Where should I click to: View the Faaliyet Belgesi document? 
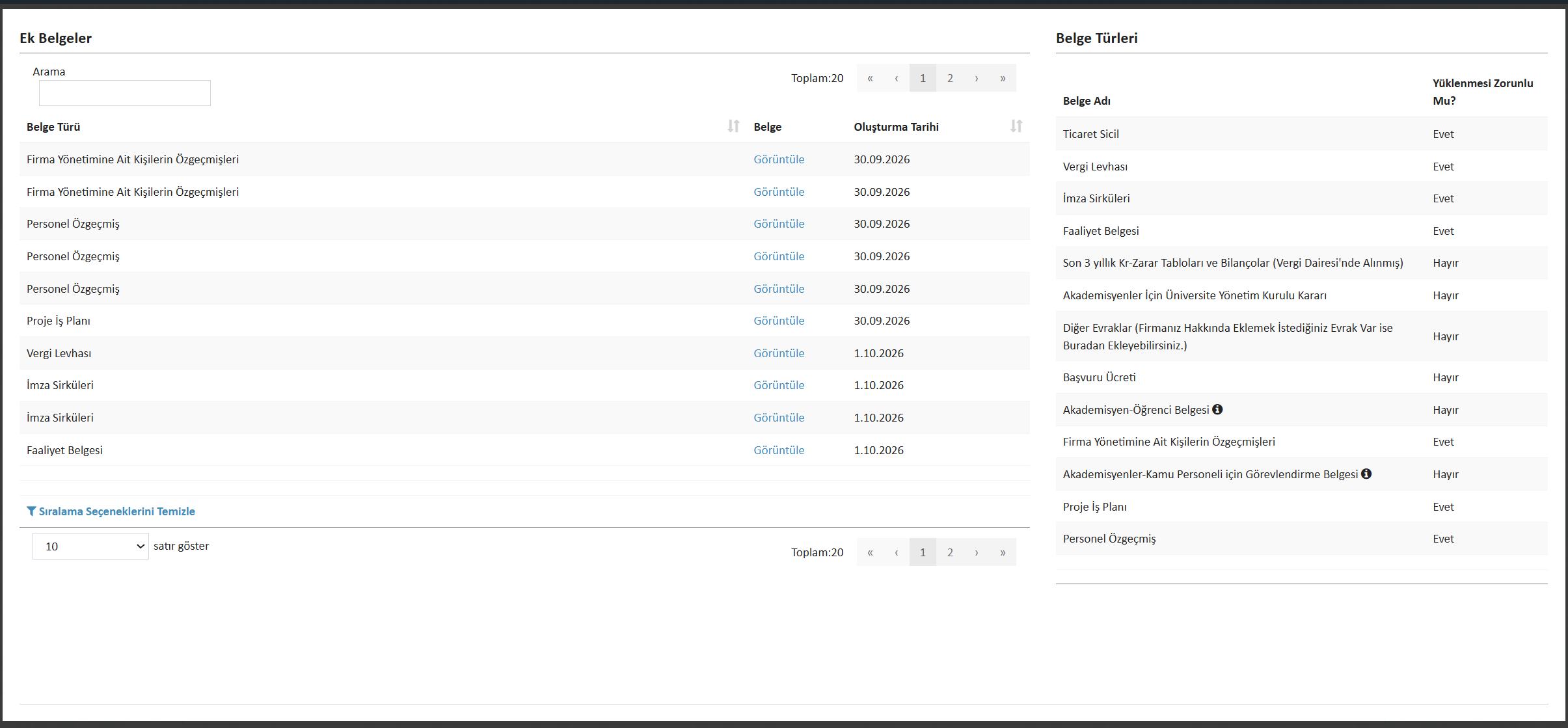(779, 450)
